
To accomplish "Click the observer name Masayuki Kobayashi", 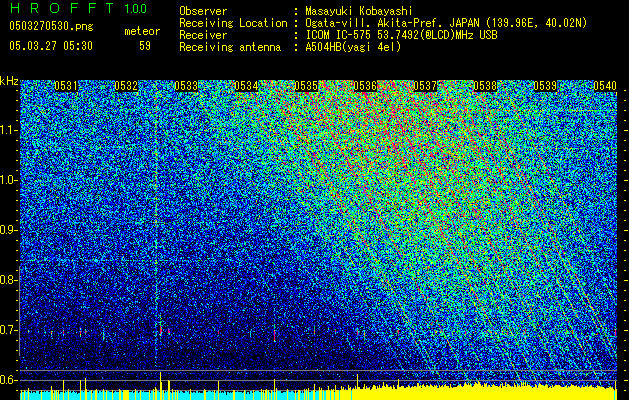I will coord(359,11).
